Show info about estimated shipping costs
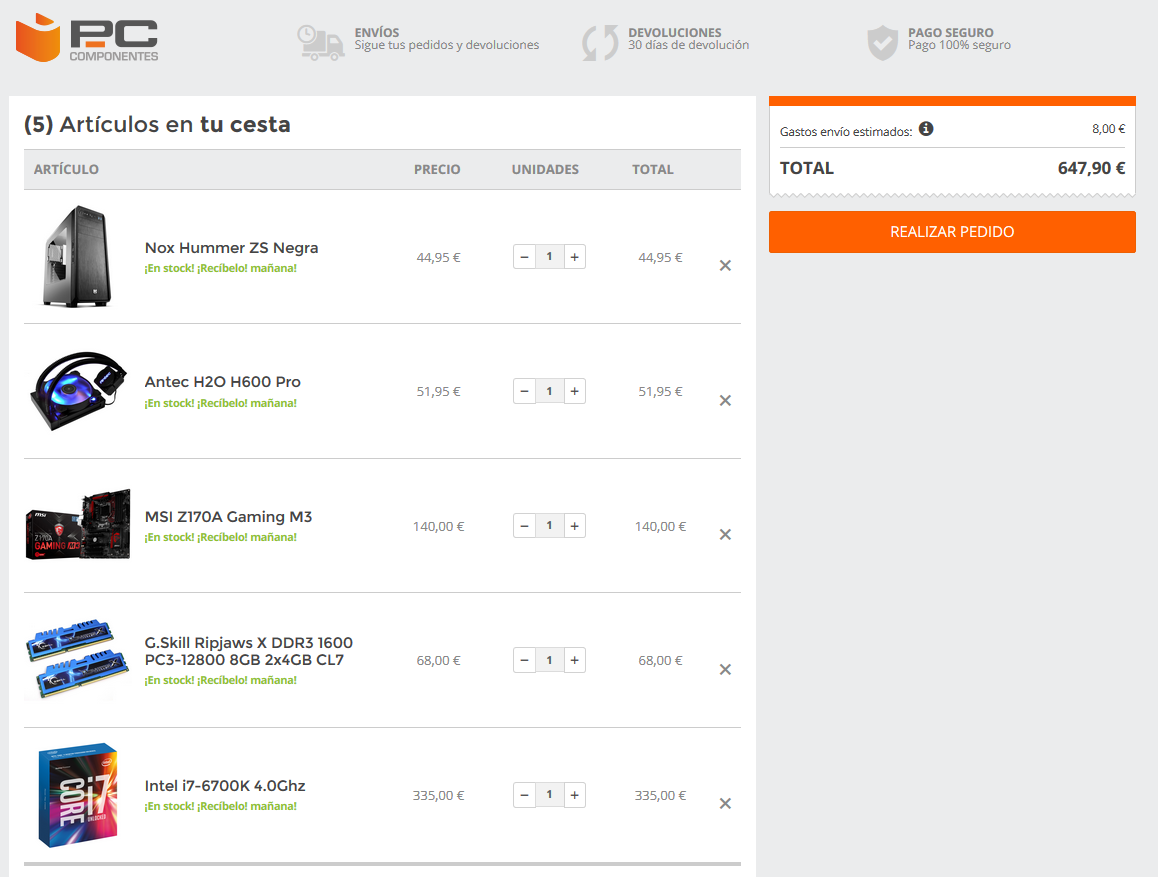Viewport: 1158px width, 877px height. [x=926, y=129]
